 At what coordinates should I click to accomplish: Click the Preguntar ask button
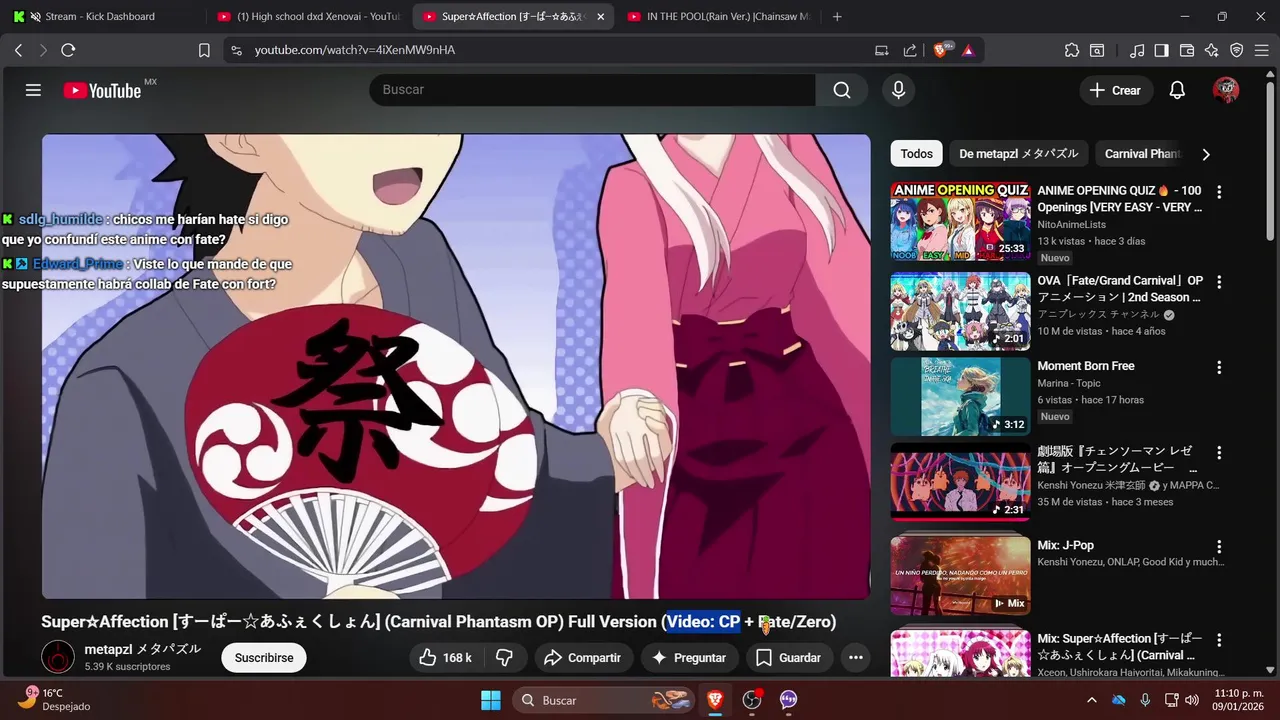[689, 657]
